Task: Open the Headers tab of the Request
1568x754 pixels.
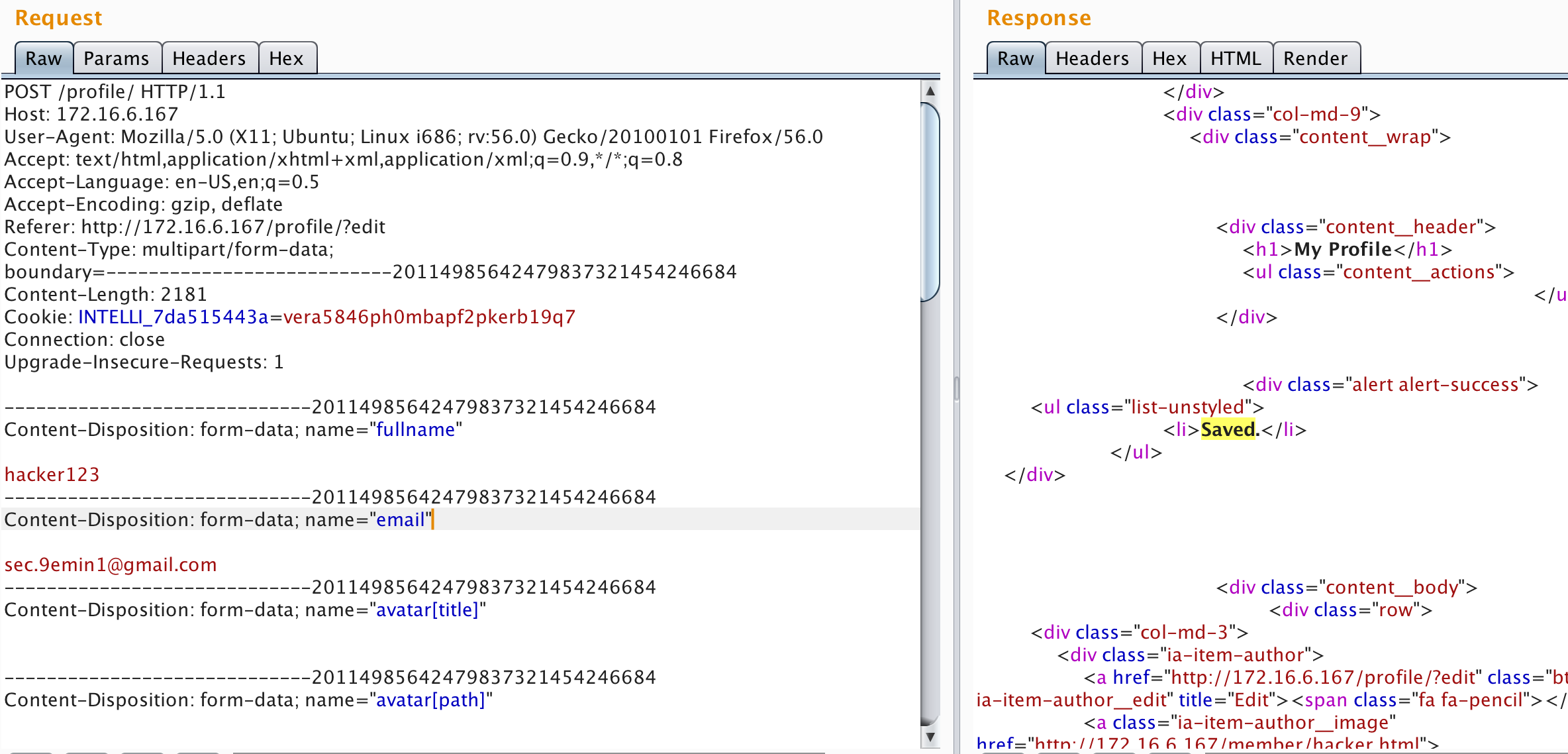Action: (209, 58)
